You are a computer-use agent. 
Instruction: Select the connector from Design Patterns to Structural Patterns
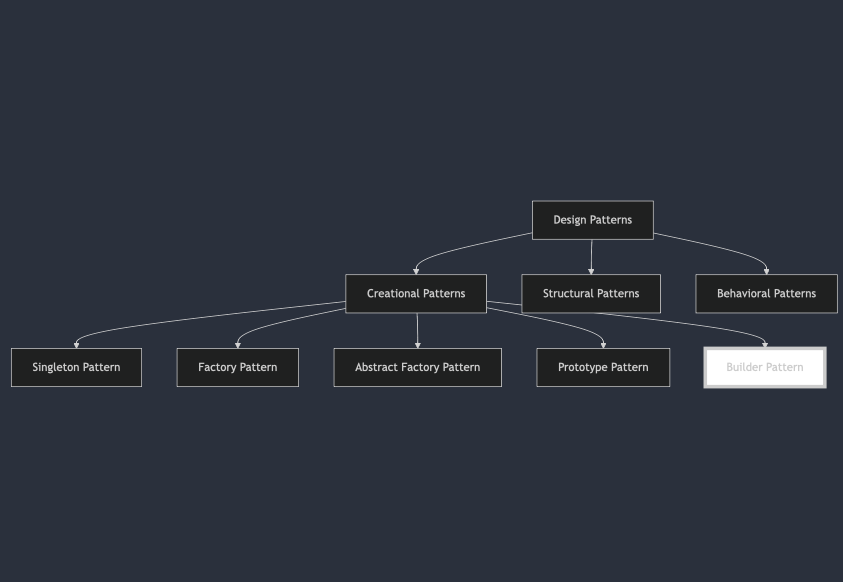[x=591, y=258]
